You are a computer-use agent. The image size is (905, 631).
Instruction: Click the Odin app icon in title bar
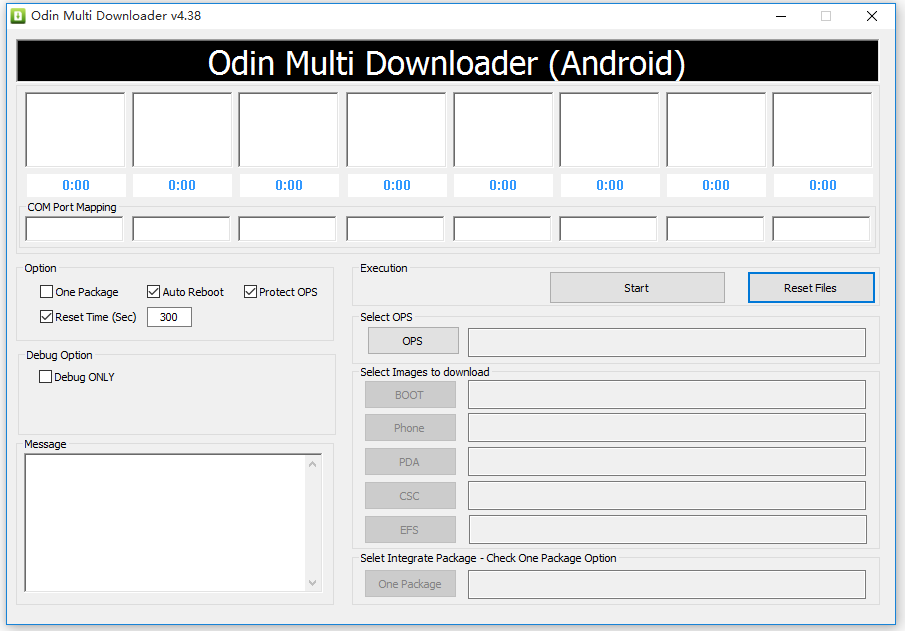click(x=18, y=16)
